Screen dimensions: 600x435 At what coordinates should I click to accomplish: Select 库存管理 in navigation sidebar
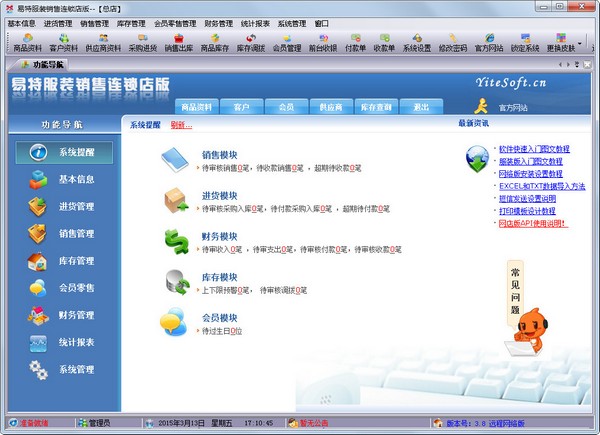tap(62, 261)
